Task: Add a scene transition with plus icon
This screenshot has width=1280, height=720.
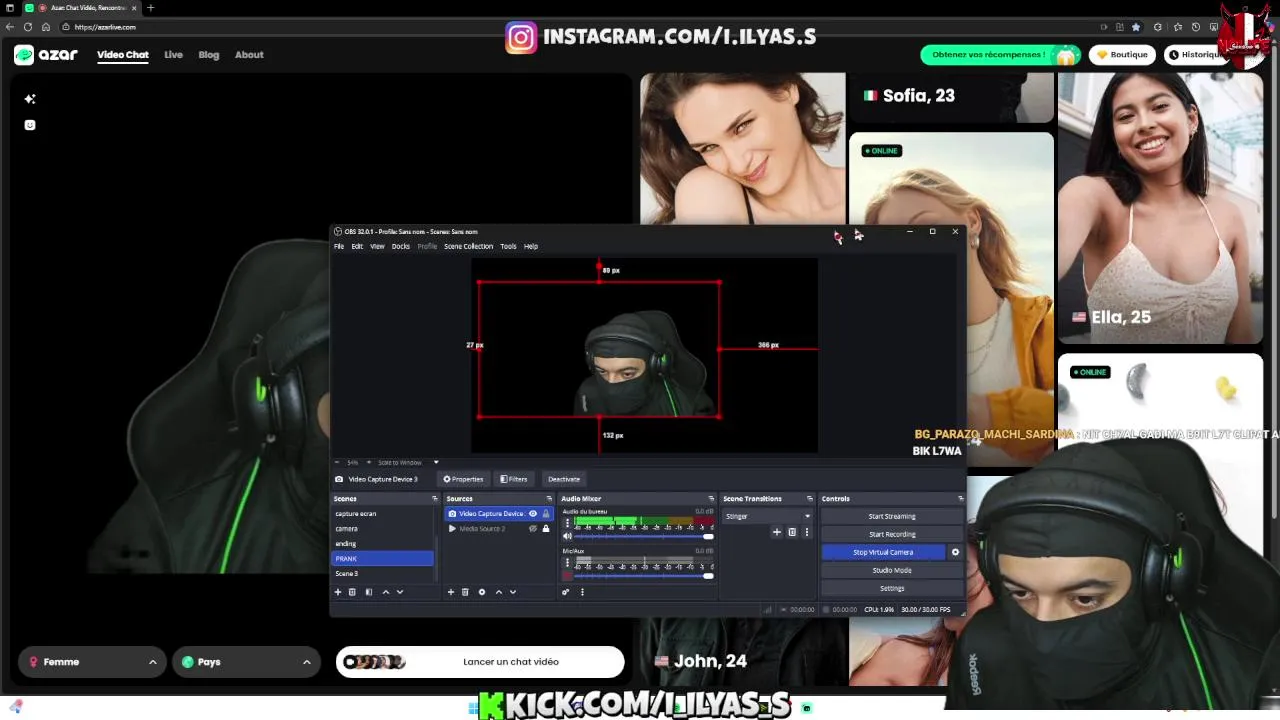Action: pyautogui.click(x=777, y=532)
